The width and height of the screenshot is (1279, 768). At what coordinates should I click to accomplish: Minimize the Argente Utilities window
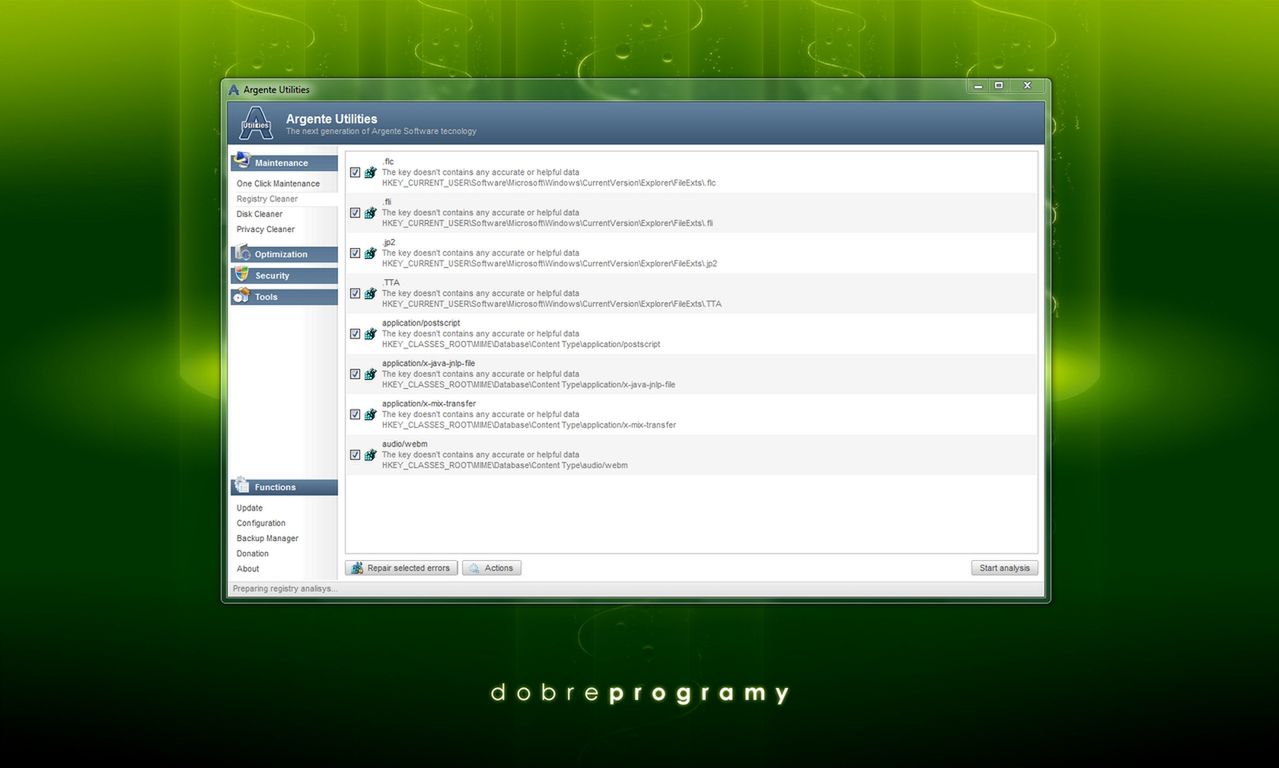(x=978, y=86)
